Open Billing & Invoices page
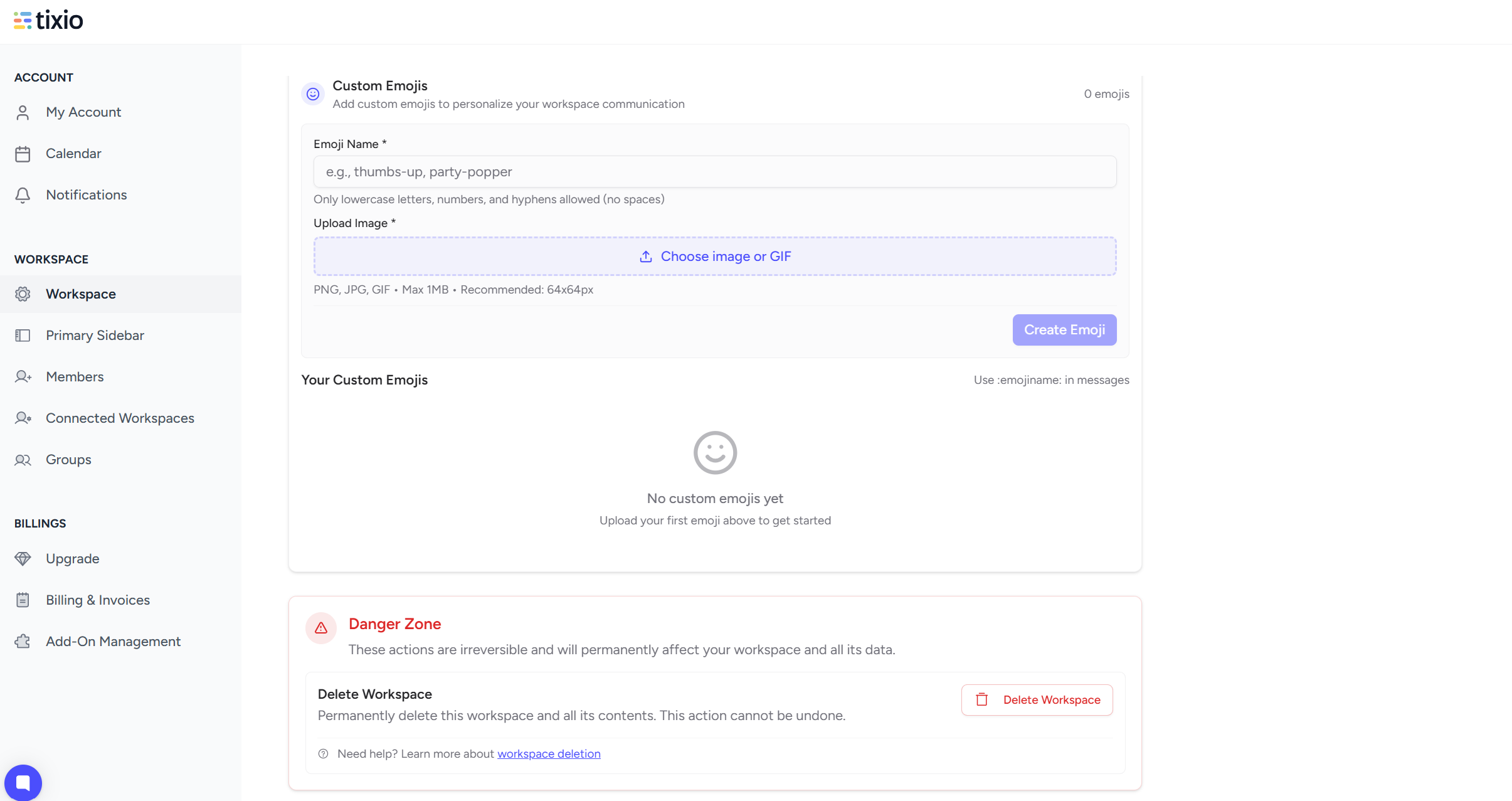This screenshot has height=801, width=1512. pyautogui.click(x=98, y=600)
